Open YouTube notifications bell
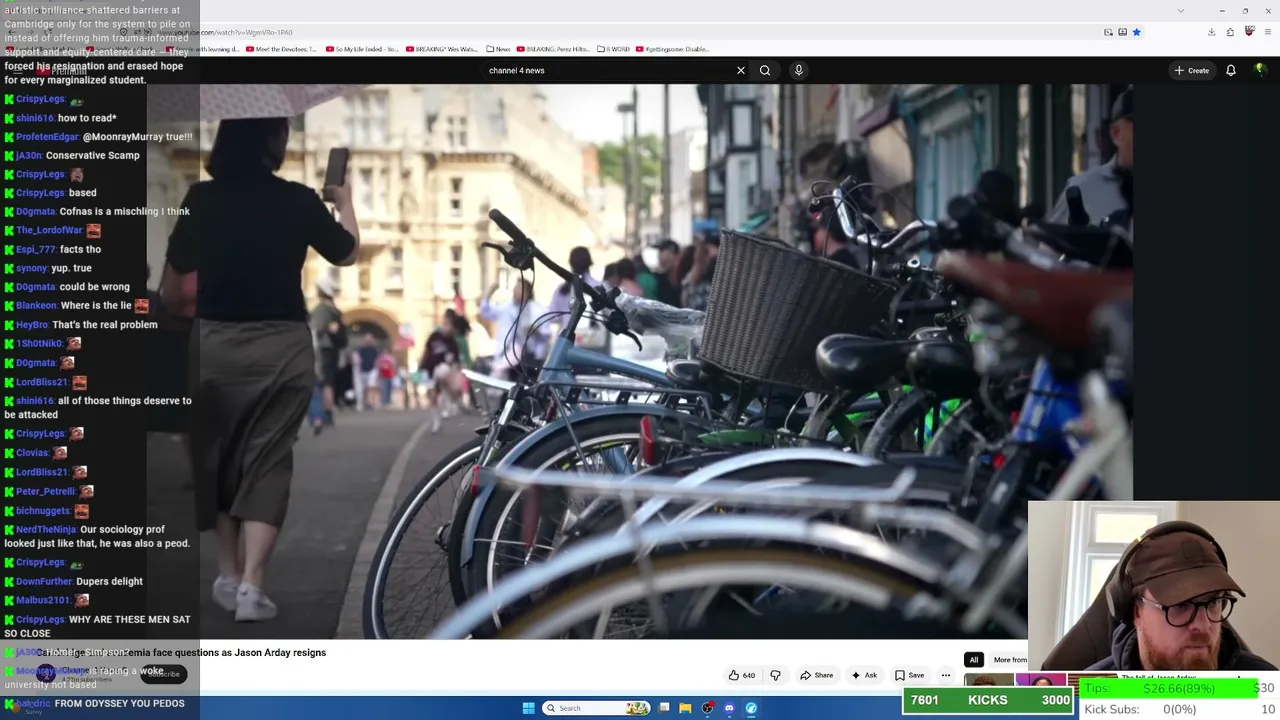Screen dimensions: 1280x720 click(x=1231, y=70)
